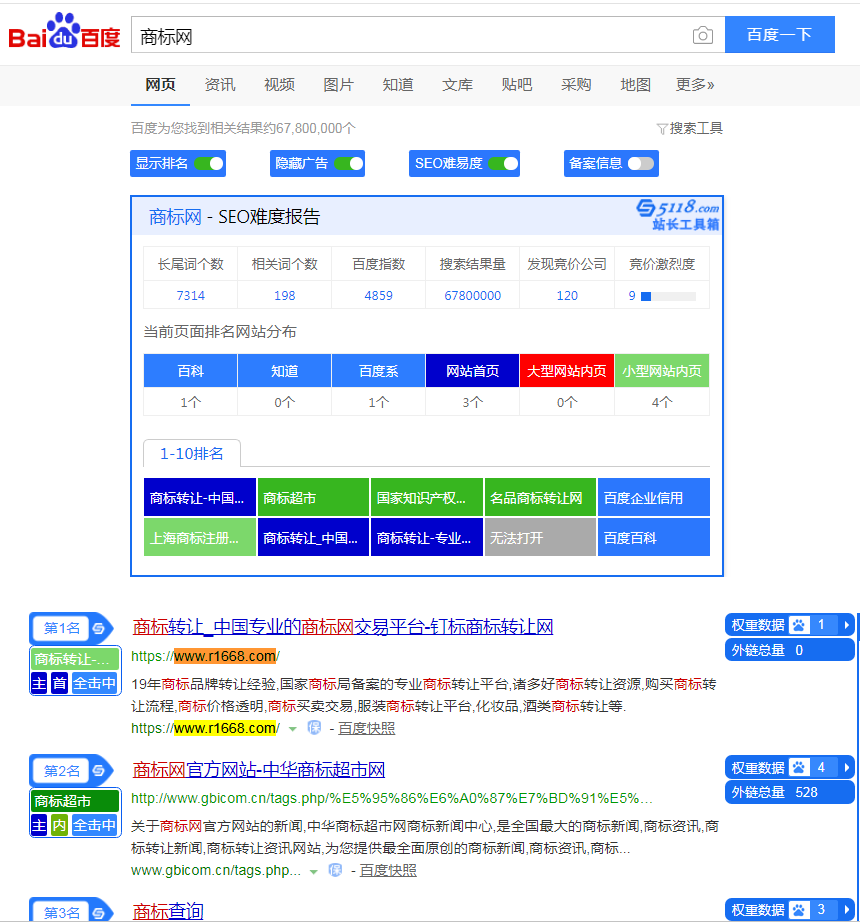Screen dimensions: 860x923
Task: Open the 更多» menu
Action: pos(695,85)
